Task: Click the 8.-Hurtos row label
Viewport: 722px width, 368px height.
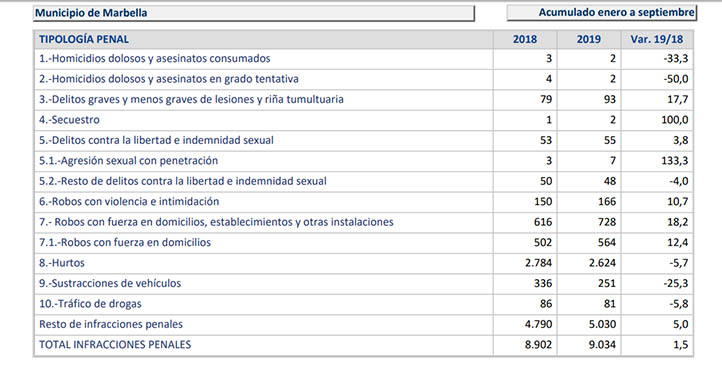Action: (62, 263)
